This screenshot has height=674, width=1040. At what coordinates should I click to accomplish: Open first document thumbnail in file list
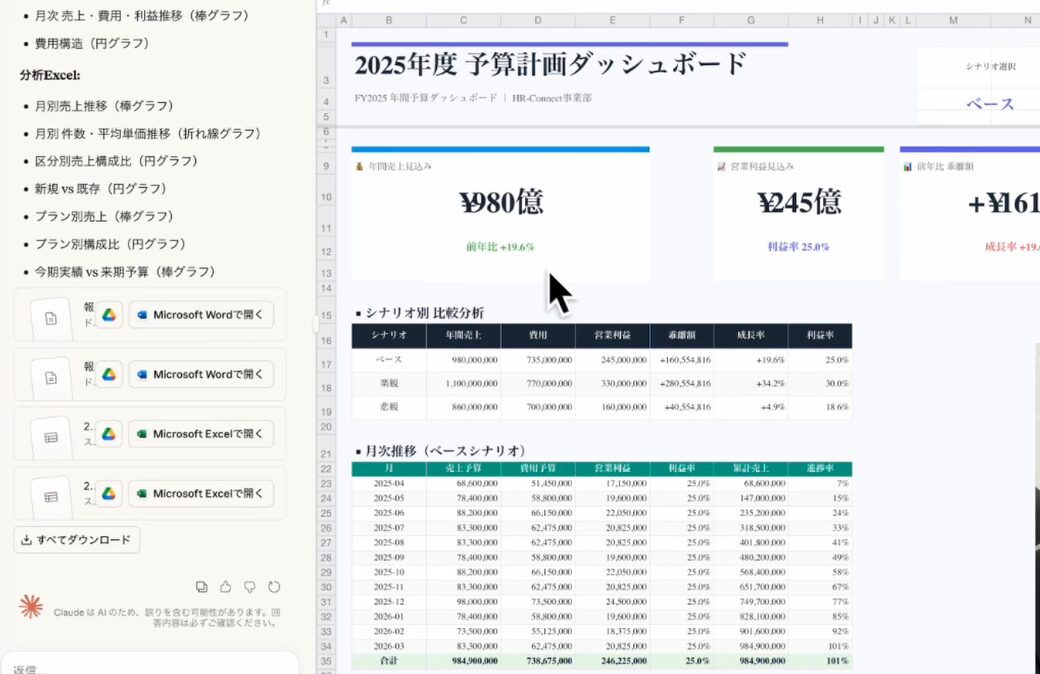(x=51, y=316)
